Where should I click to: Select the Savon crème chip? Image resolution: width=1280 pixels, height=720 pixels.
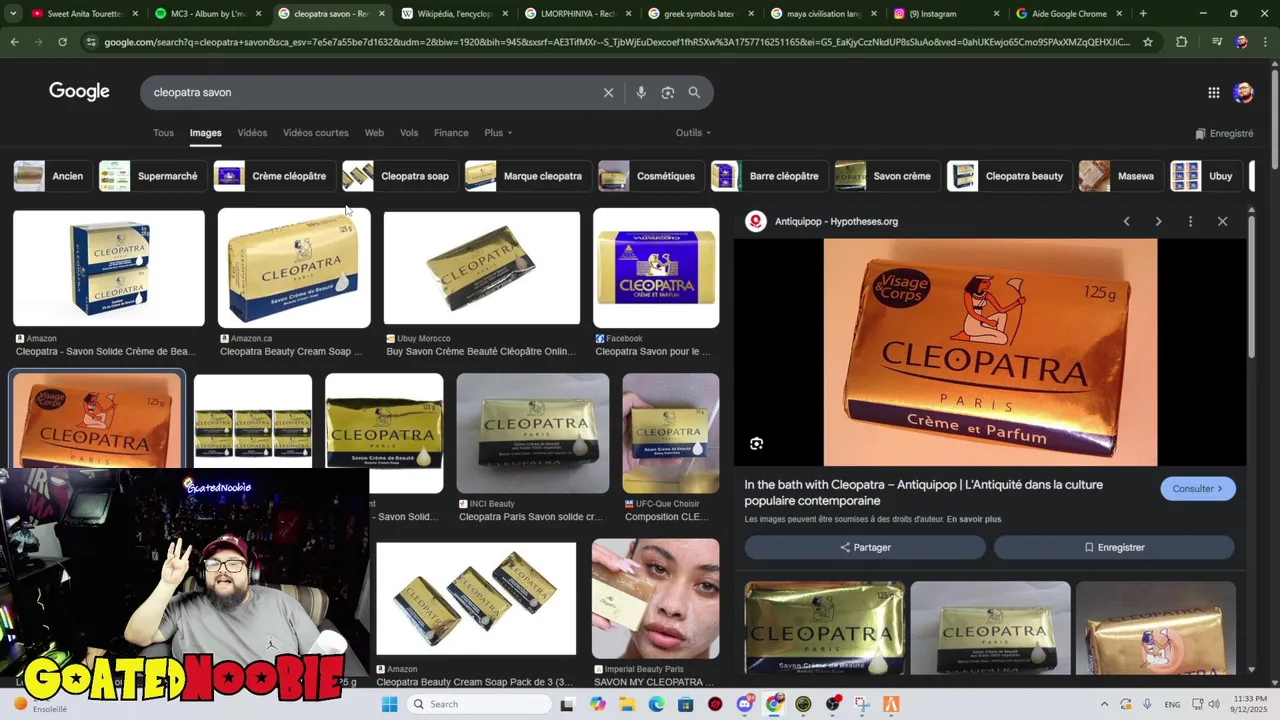887,176
